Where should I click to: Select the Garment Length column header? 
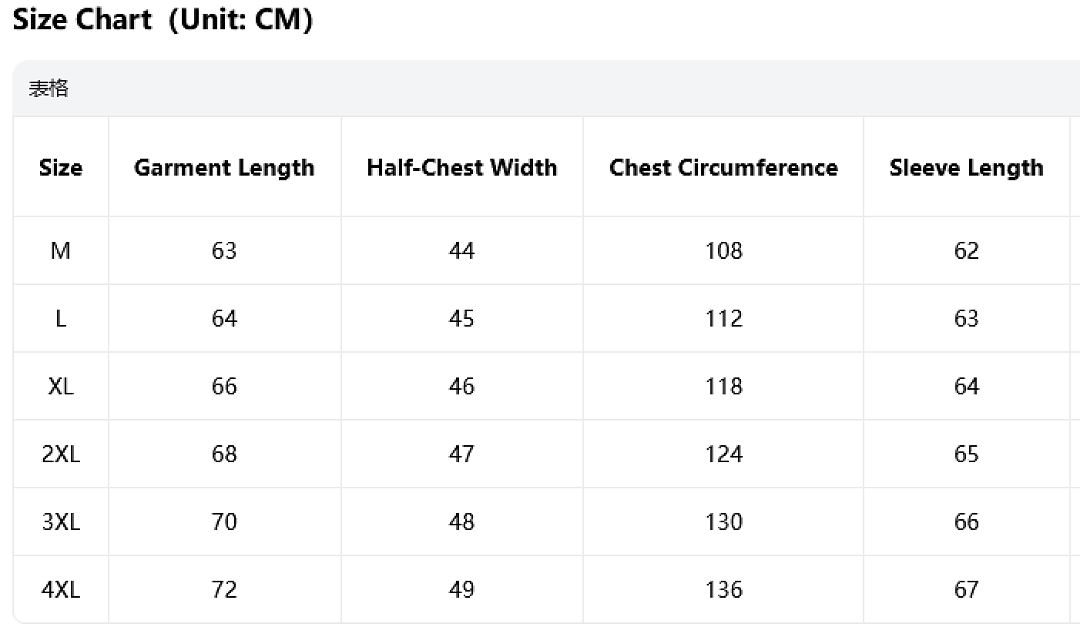225,168
